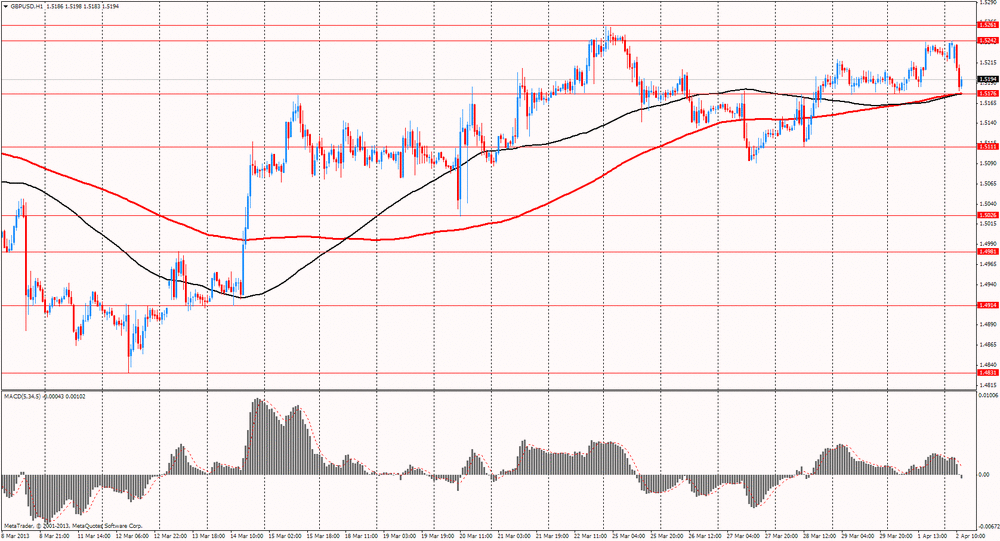Screen dimensions: 1000x541
Task: Click the 1.4865 price axis value
Action: [988, 345]
